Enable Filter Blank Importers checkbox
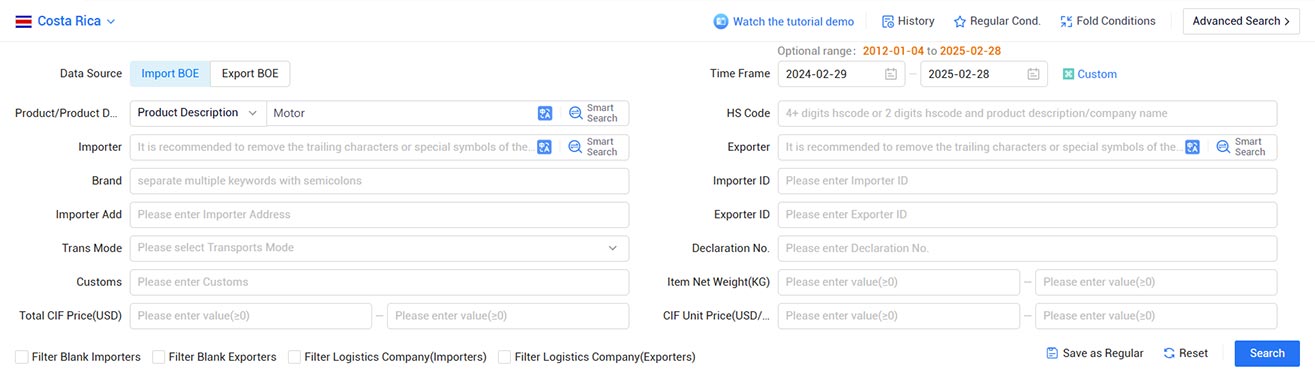 point(22,357)
